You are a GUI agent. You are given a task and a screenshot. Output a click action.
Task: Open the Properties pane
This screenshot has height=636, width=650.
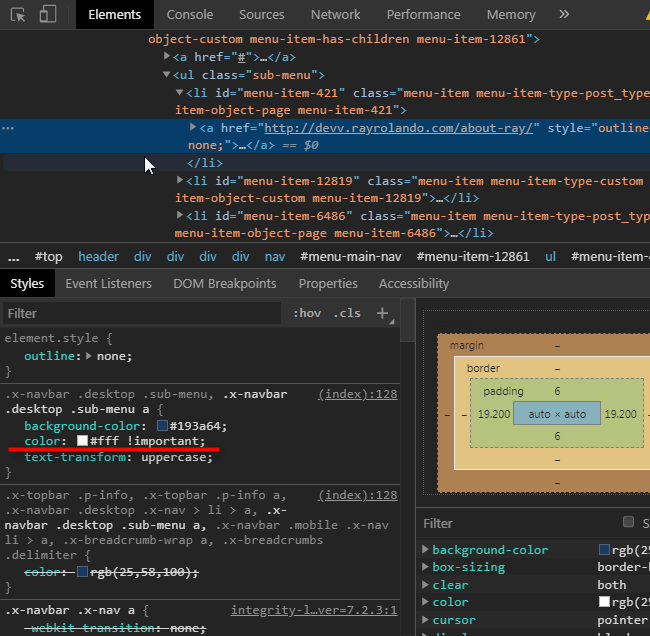(x=328, y=283)
